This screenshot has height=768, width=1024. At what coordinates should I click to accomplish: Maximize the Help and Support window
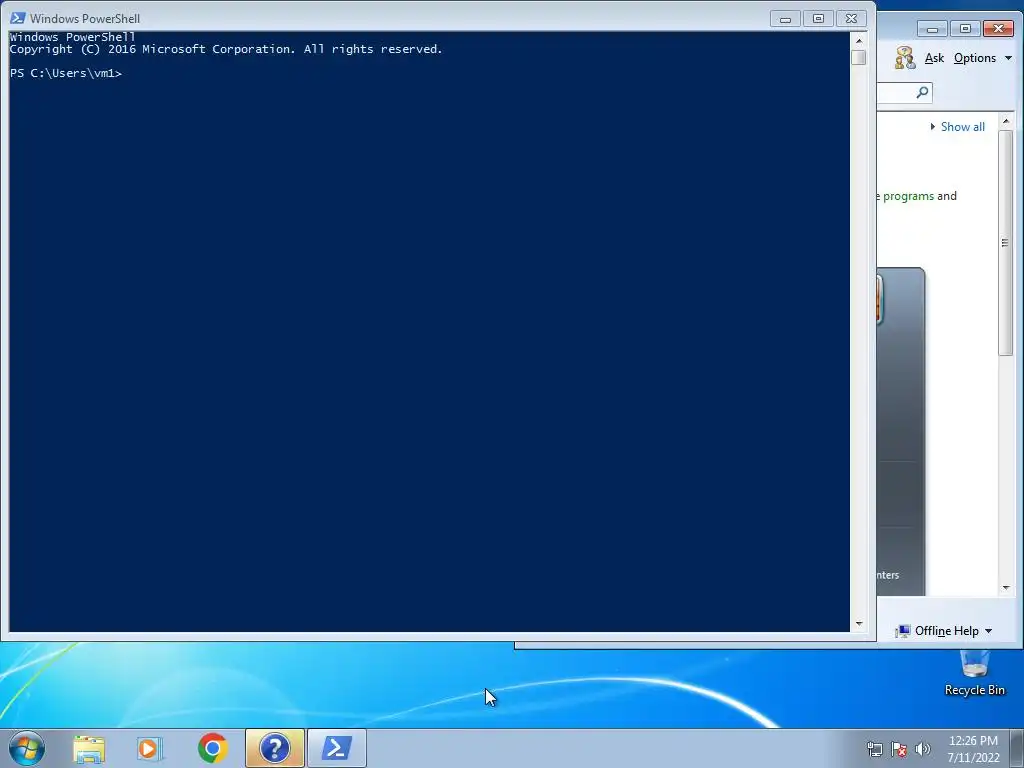pyautogui.click(x=965, y=29)
